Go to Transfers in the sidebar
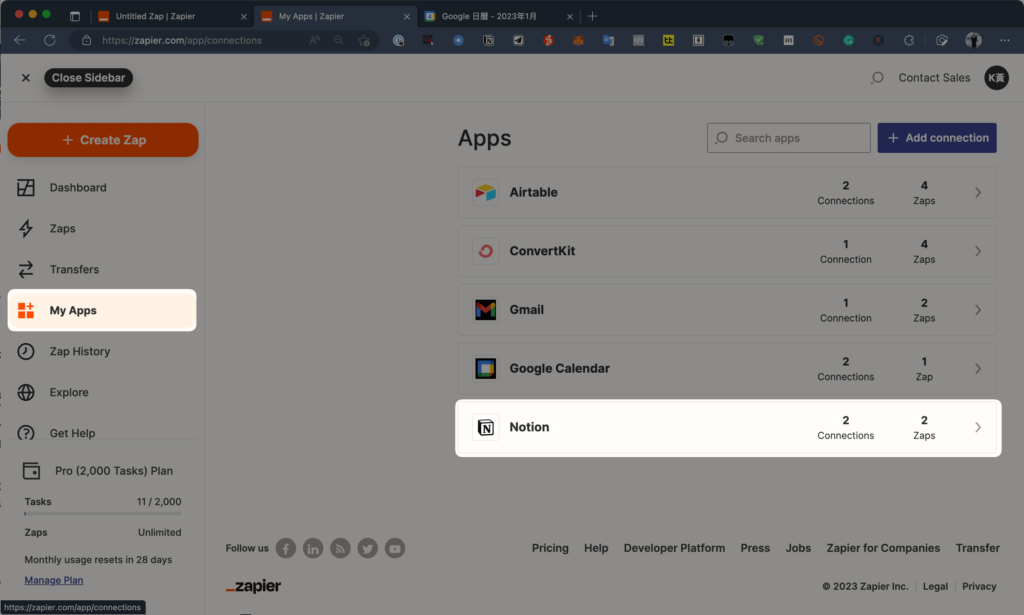 [74, 270]
